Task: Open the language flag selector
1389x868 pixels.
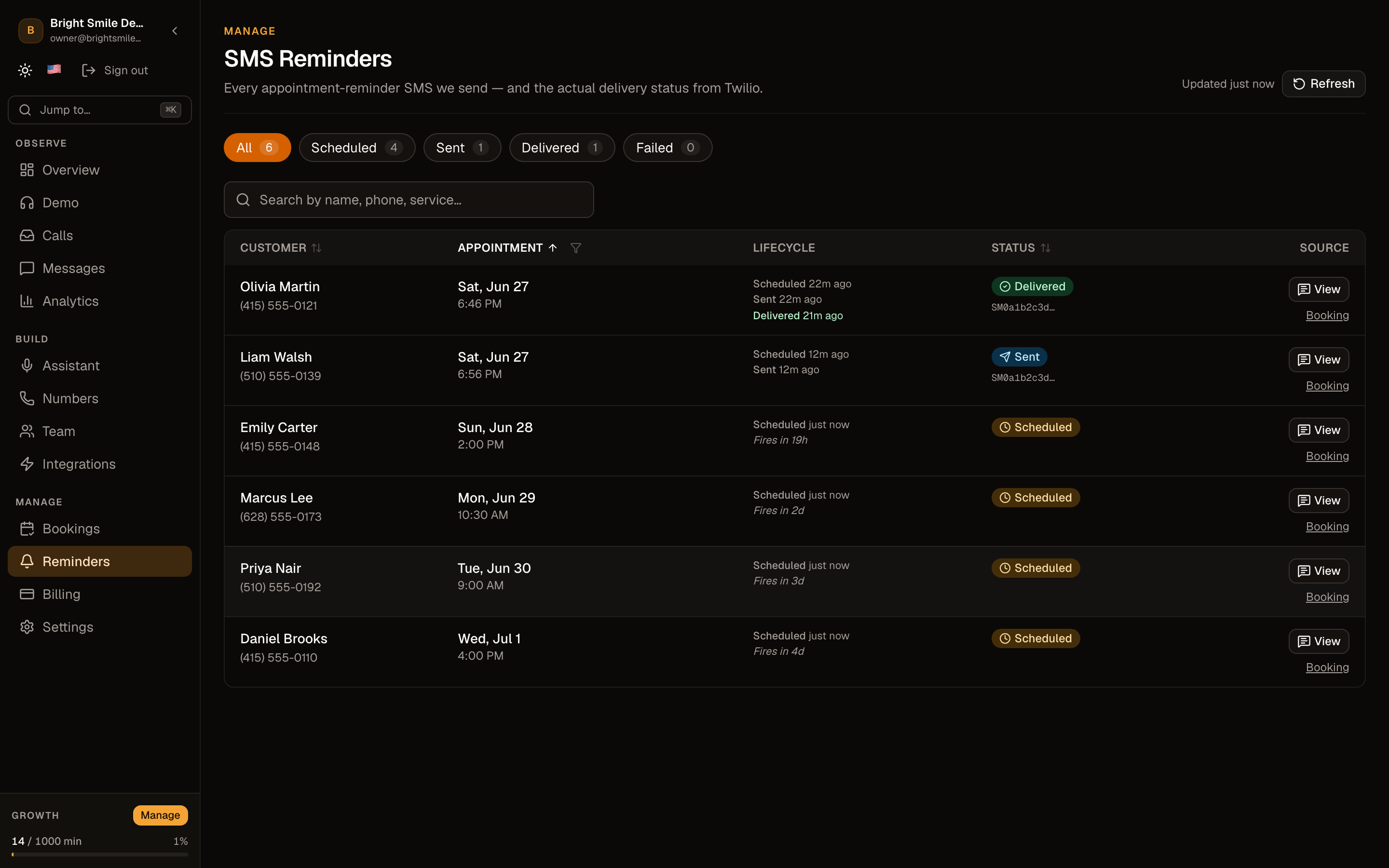Action: (54, 69)
